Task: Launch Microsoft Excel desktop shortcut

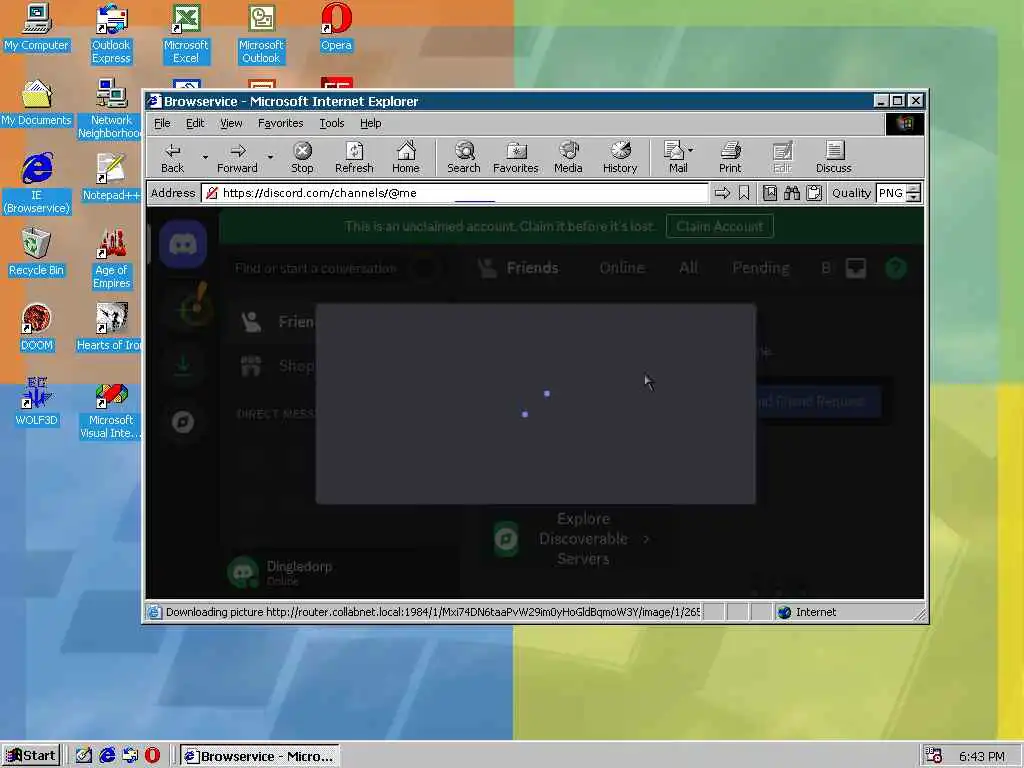Action: click(186, 35)
